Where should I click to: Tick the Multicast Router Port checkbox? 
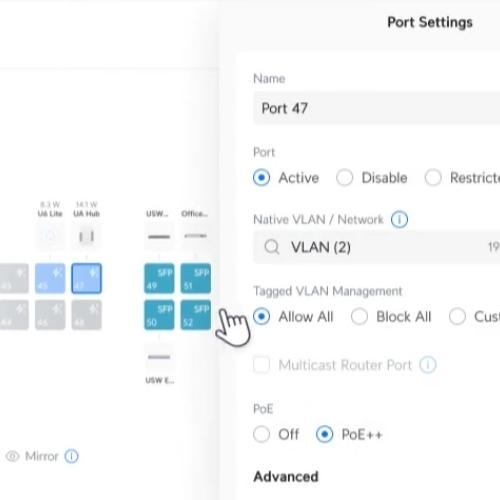click(x=261, y=365)
